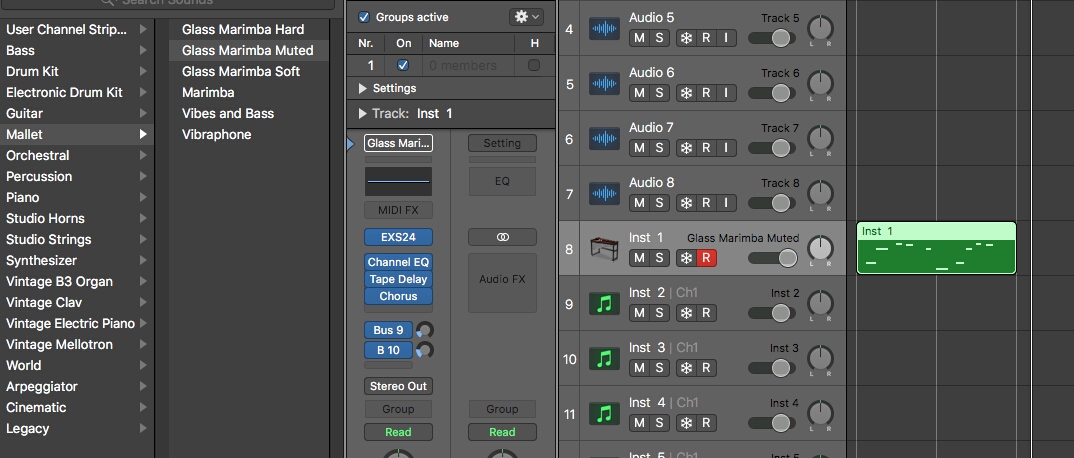Screen dimensions: 1074x458
Task: Select the Vibraphone patch
Action: coord(216,134)
